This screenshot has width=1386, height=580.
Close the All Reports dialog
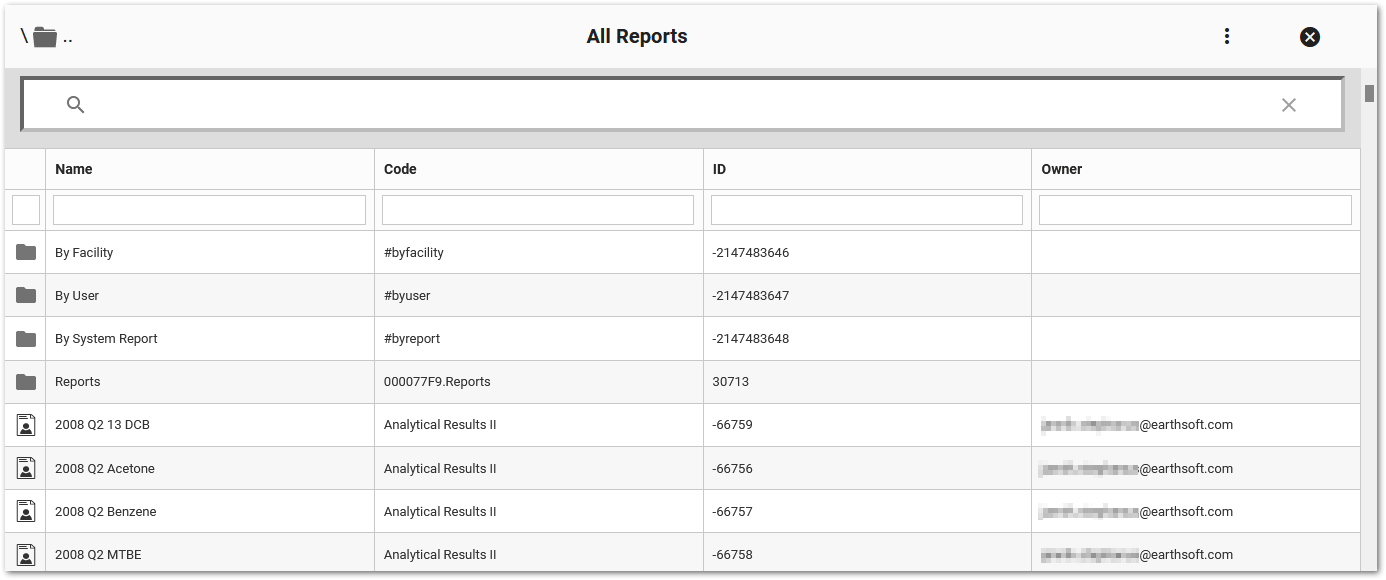(x=1310, y=36)
